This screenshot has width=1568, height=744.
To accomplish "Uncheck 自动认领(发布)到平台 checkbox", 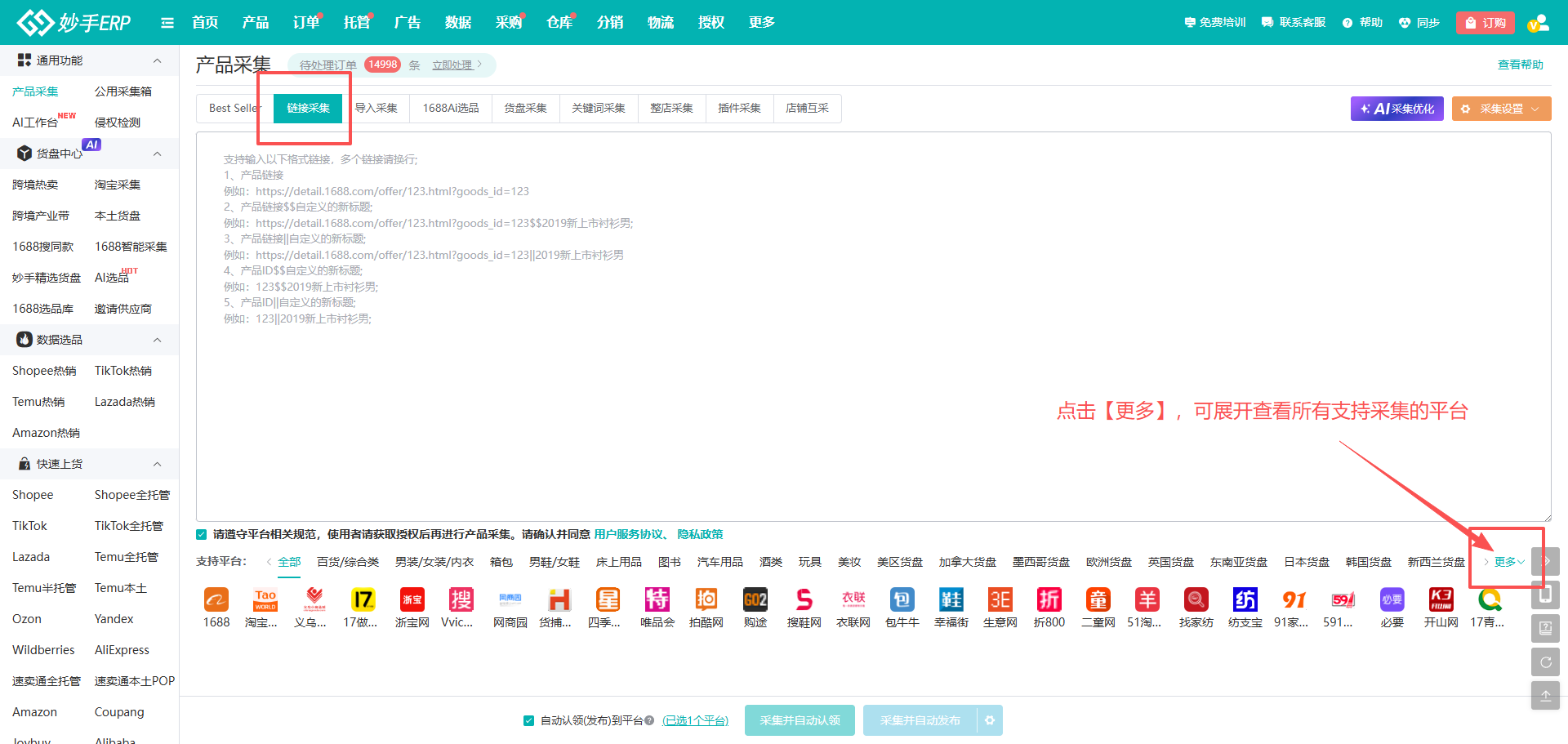I will coord(528,720).
